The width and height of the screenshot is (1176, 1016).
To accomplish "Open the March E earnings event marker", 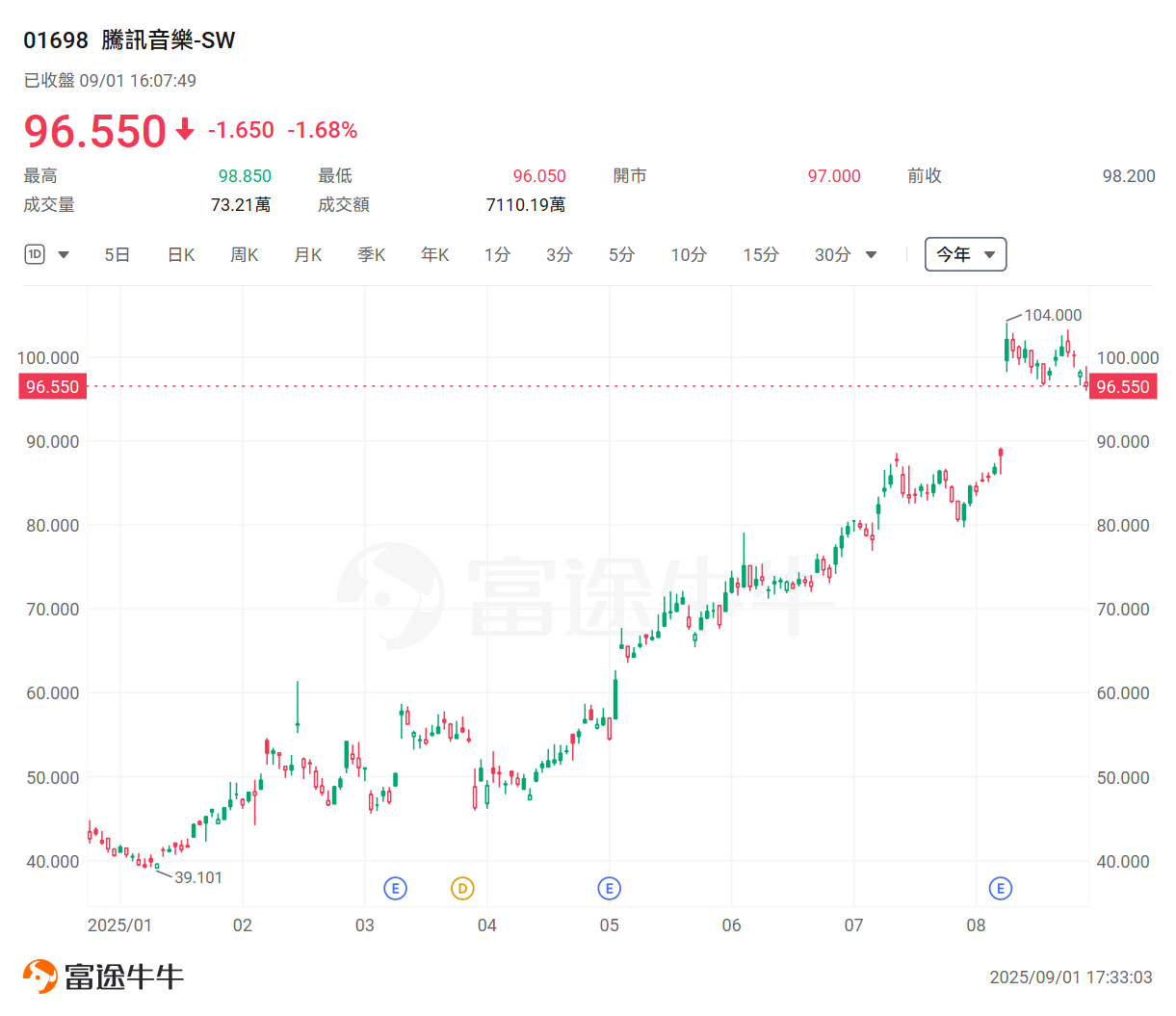I will 396,888.
